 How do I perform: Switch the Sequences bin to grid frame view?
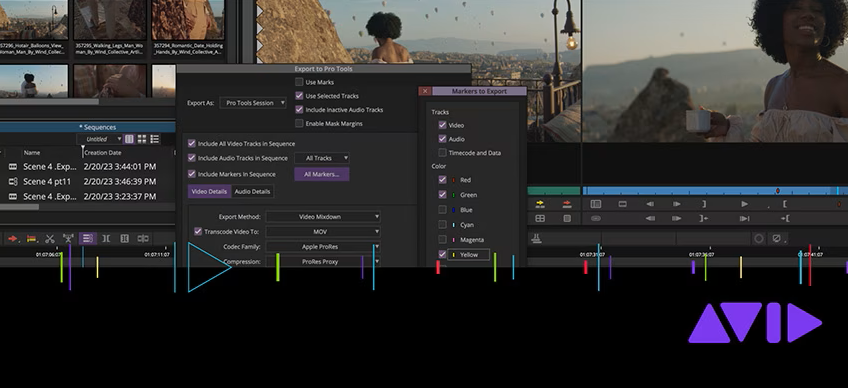[142, 139]
